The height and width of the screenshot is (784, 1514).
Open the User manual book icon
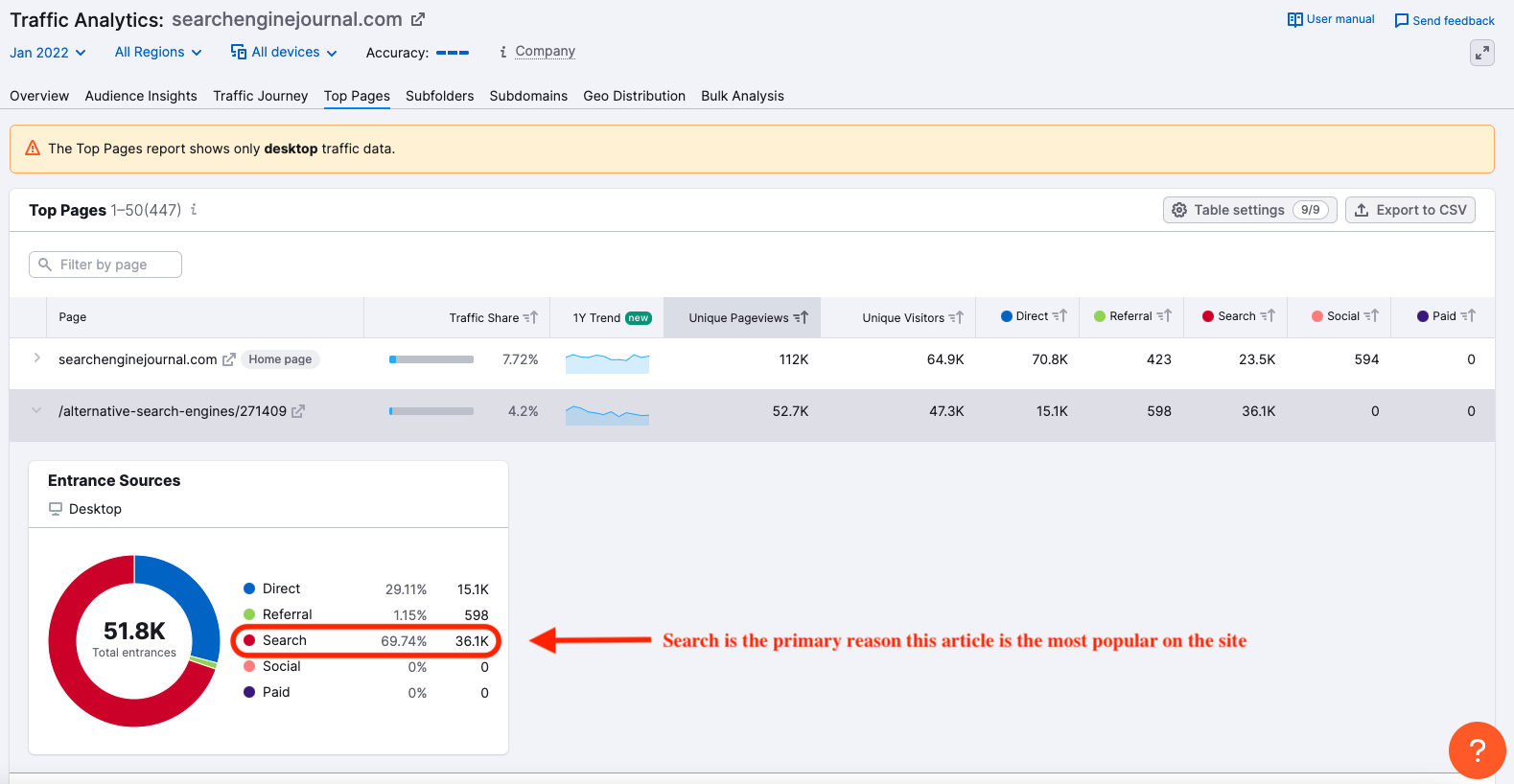point(1294,19)
